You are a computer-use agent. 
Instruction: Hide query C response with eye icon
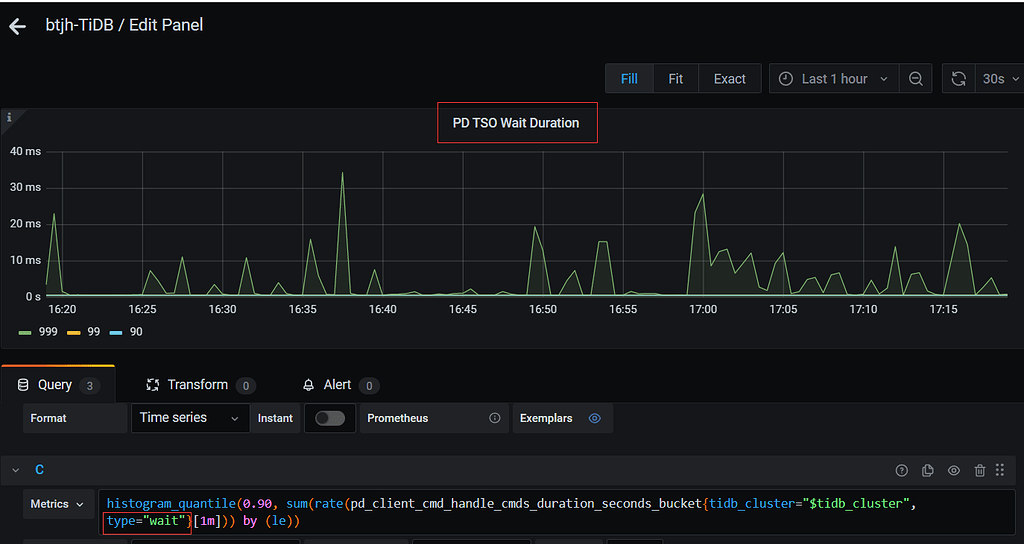(954, 470)
